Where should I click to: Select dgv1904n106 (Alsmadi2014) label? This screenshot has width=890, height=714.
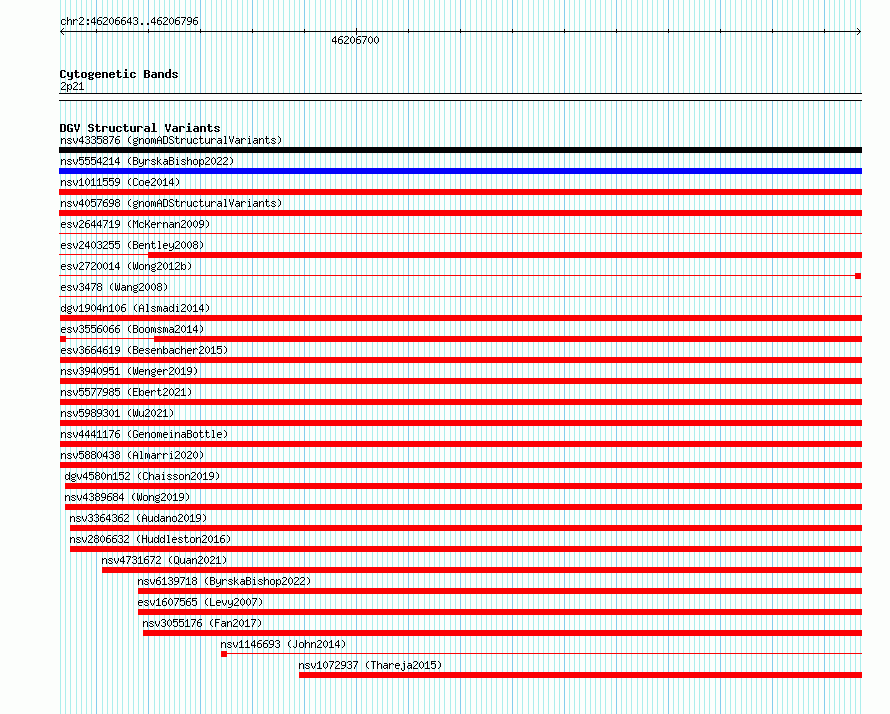click(x=135, y=308)
